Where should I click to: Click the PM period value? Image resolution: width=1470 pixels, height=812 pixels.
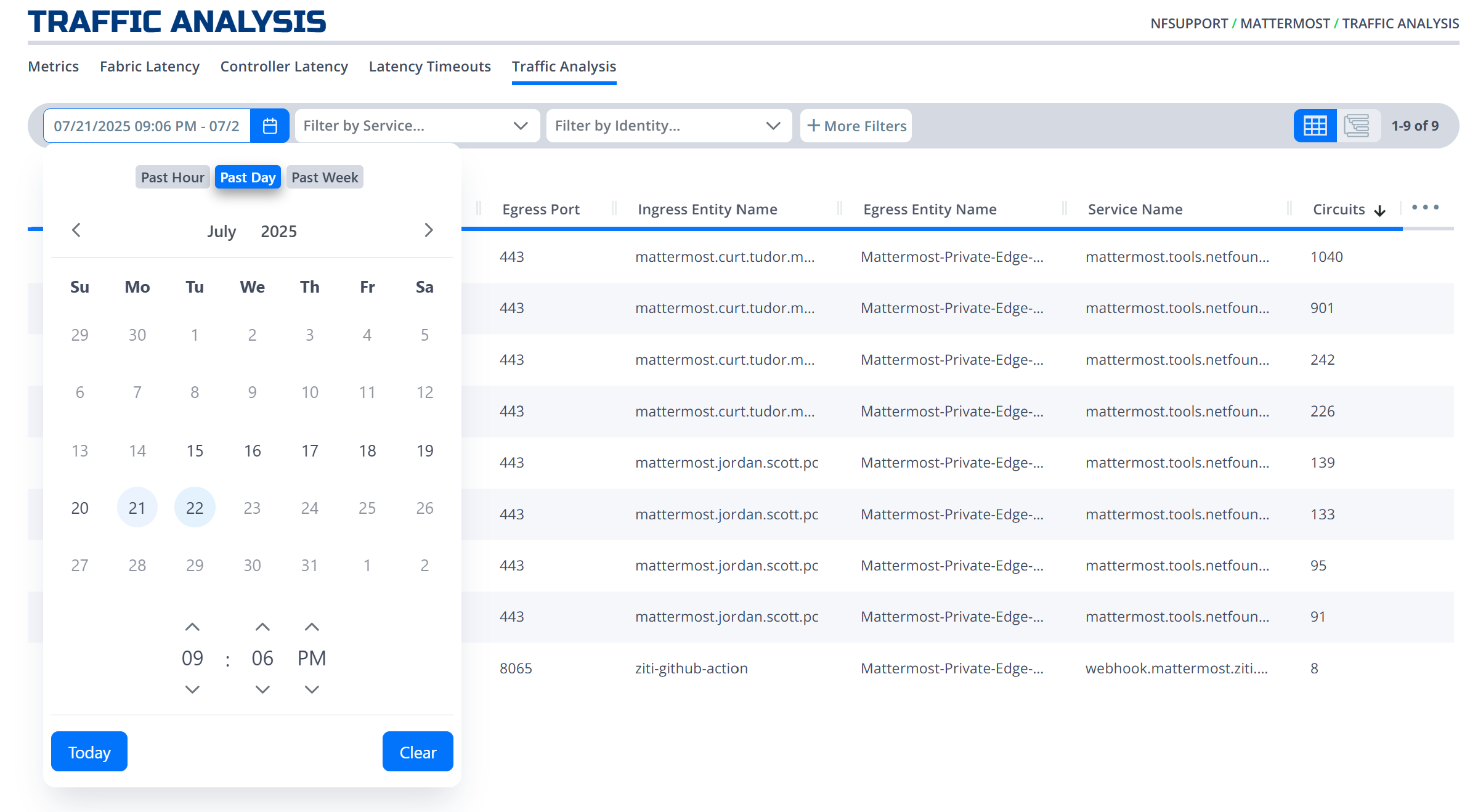pos(312,659)
